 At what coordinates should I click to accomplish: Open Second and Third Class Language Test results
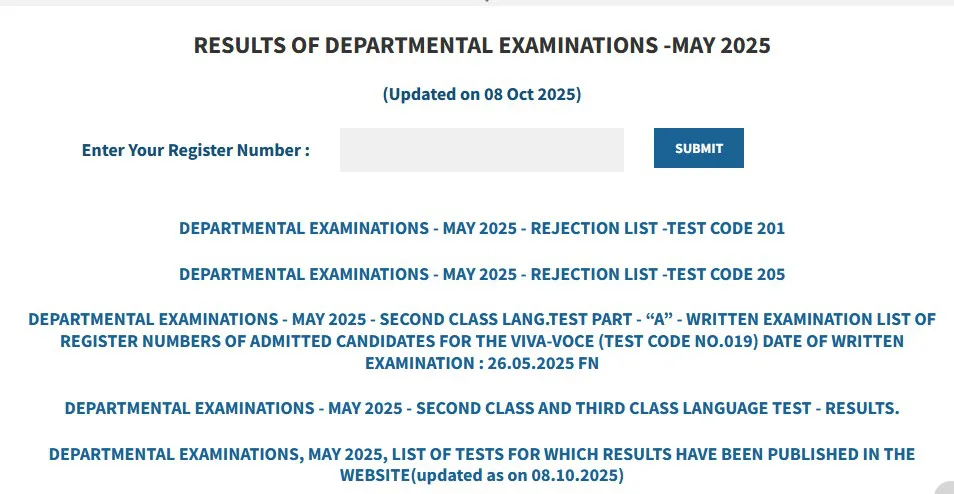click(481, 408)
